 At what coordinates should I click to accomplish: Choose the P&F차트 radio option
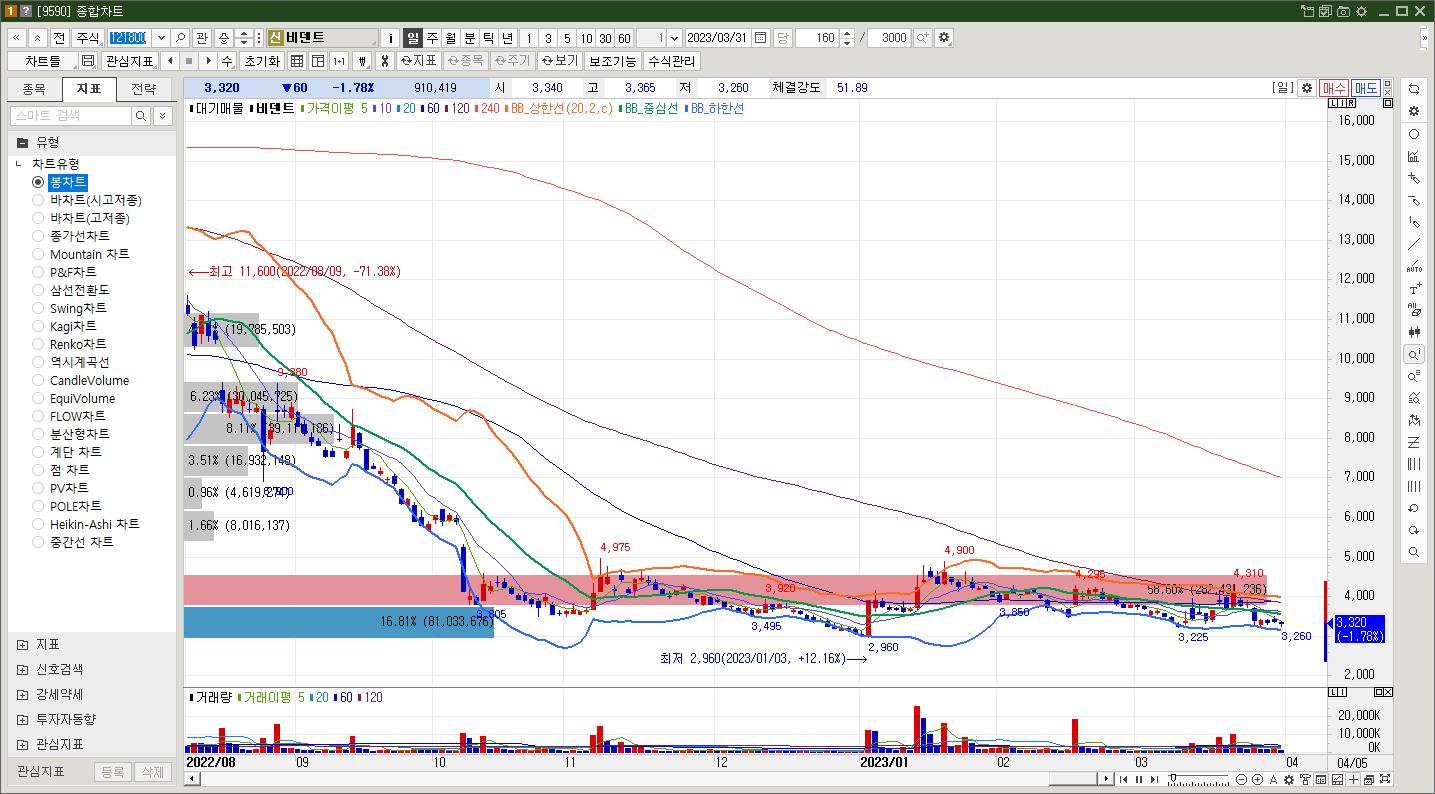tap(38, 272)
